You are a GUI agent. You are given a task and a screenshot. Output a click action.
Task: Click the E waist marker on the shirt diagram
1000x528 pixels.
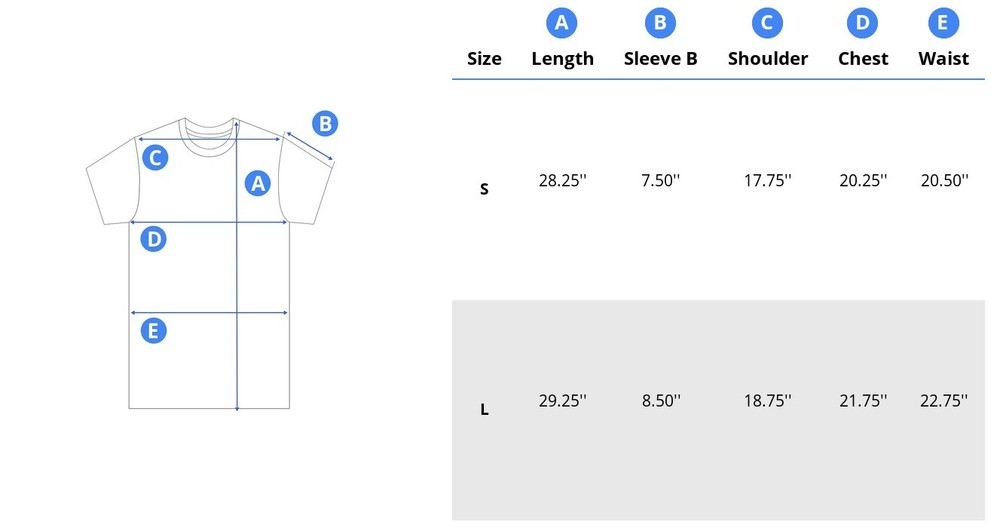click(x=153, y=330)
